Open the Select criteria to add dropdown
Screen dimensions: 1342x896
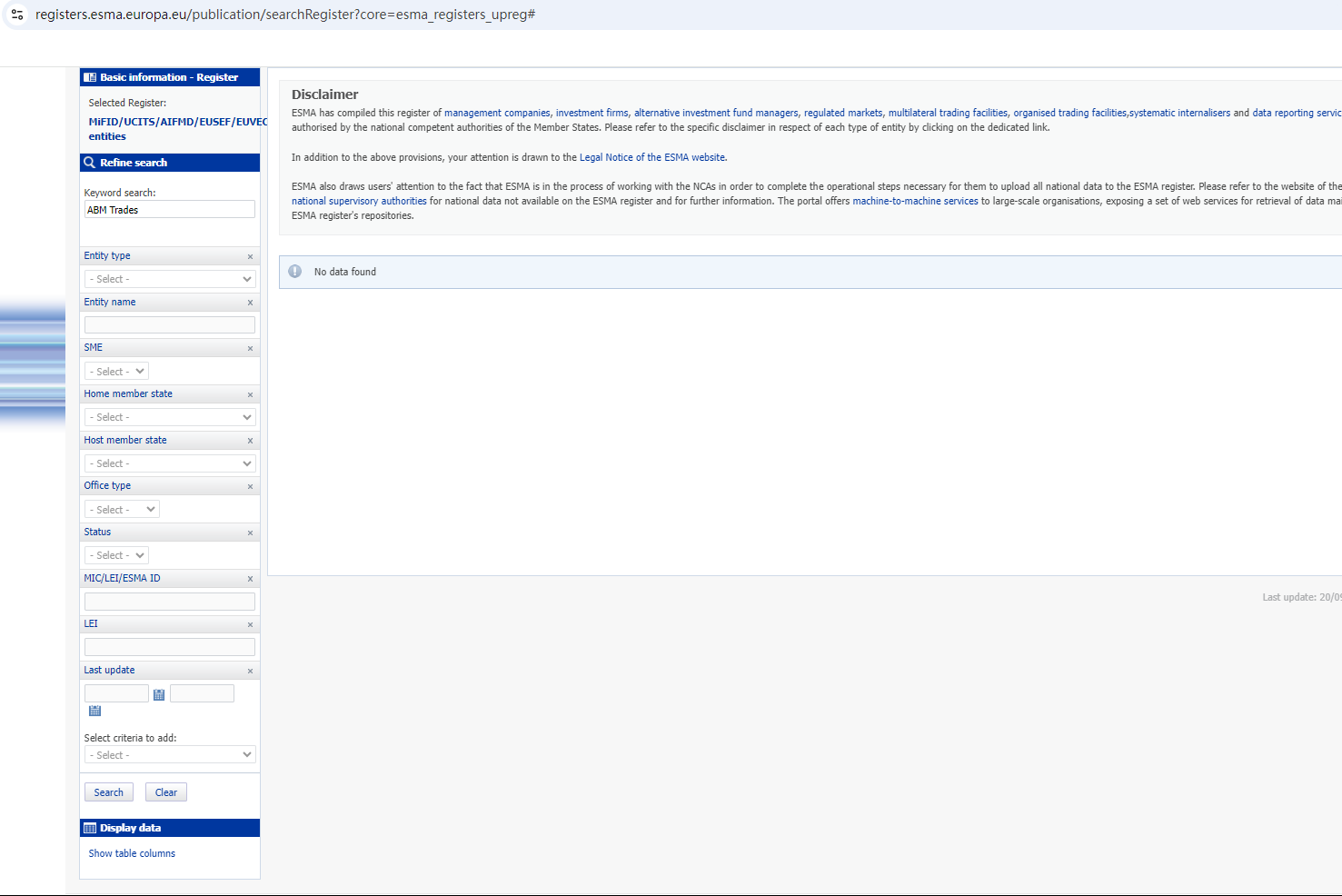click(170, 755)
